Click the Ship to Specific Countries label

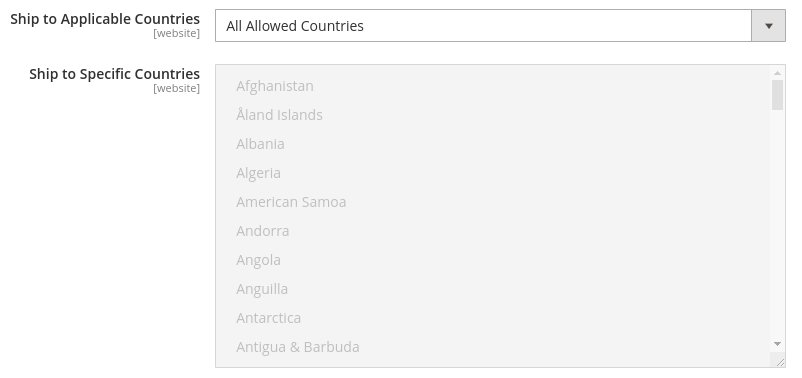pos(115,74)
